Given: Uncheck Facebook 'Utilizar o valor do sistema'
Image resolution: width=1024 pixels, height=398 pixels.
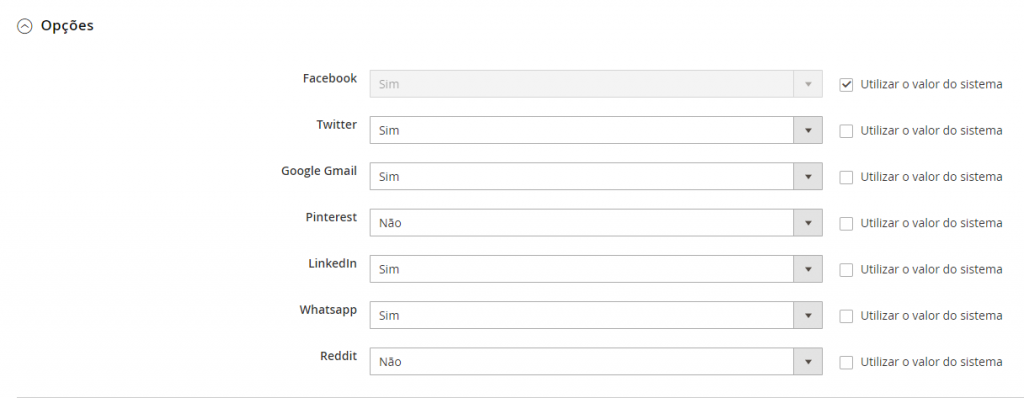Looking at the screenshot, I should [x=846, y=85].
